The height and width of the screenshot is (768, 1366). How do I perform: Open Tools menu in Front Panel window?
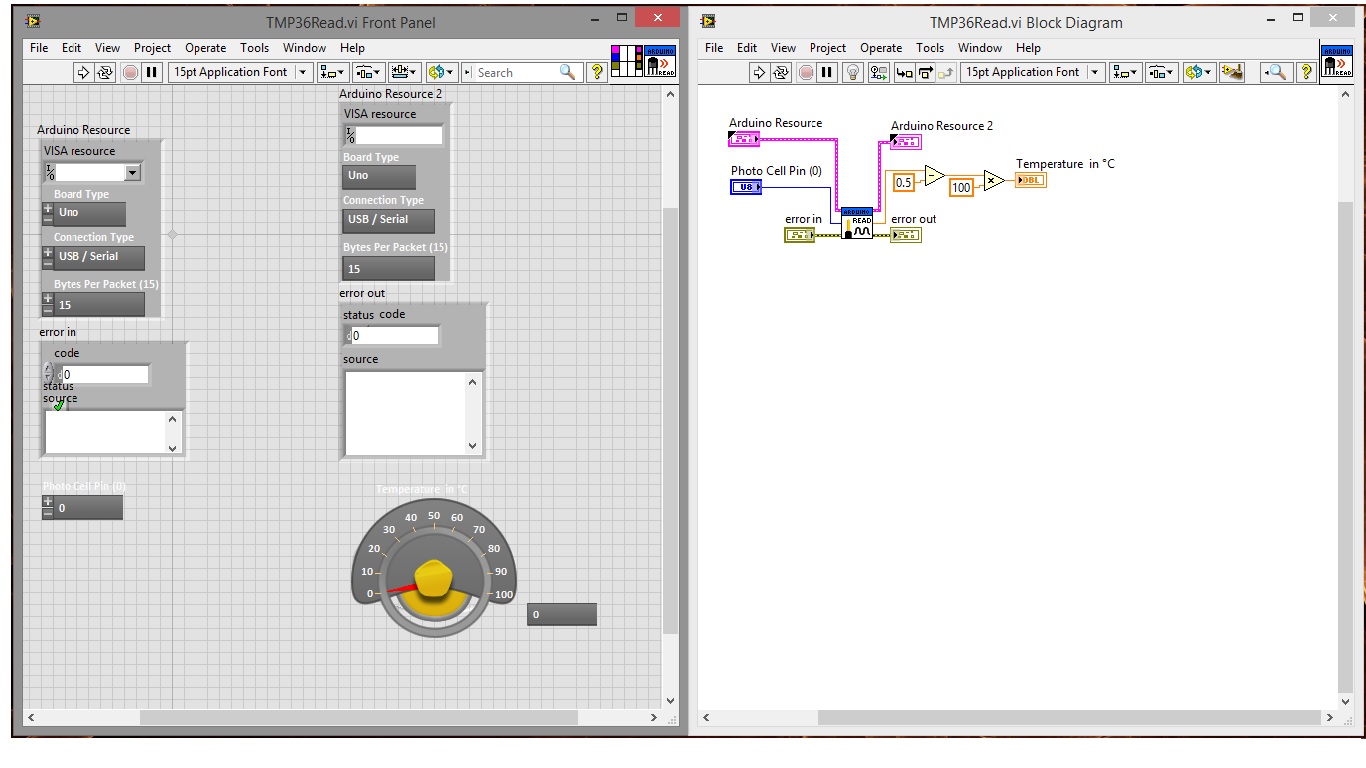(x=255, y=48)
